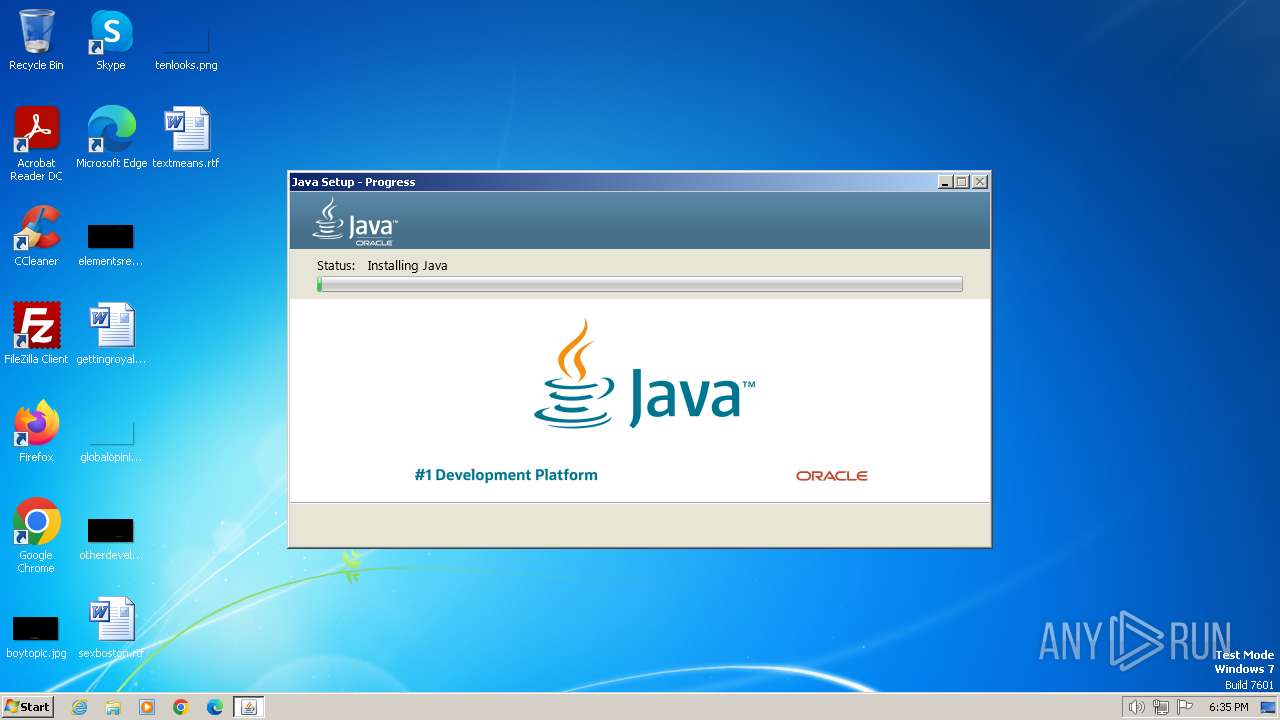Open Windows Media Player taskbar icon

(147, 707)
